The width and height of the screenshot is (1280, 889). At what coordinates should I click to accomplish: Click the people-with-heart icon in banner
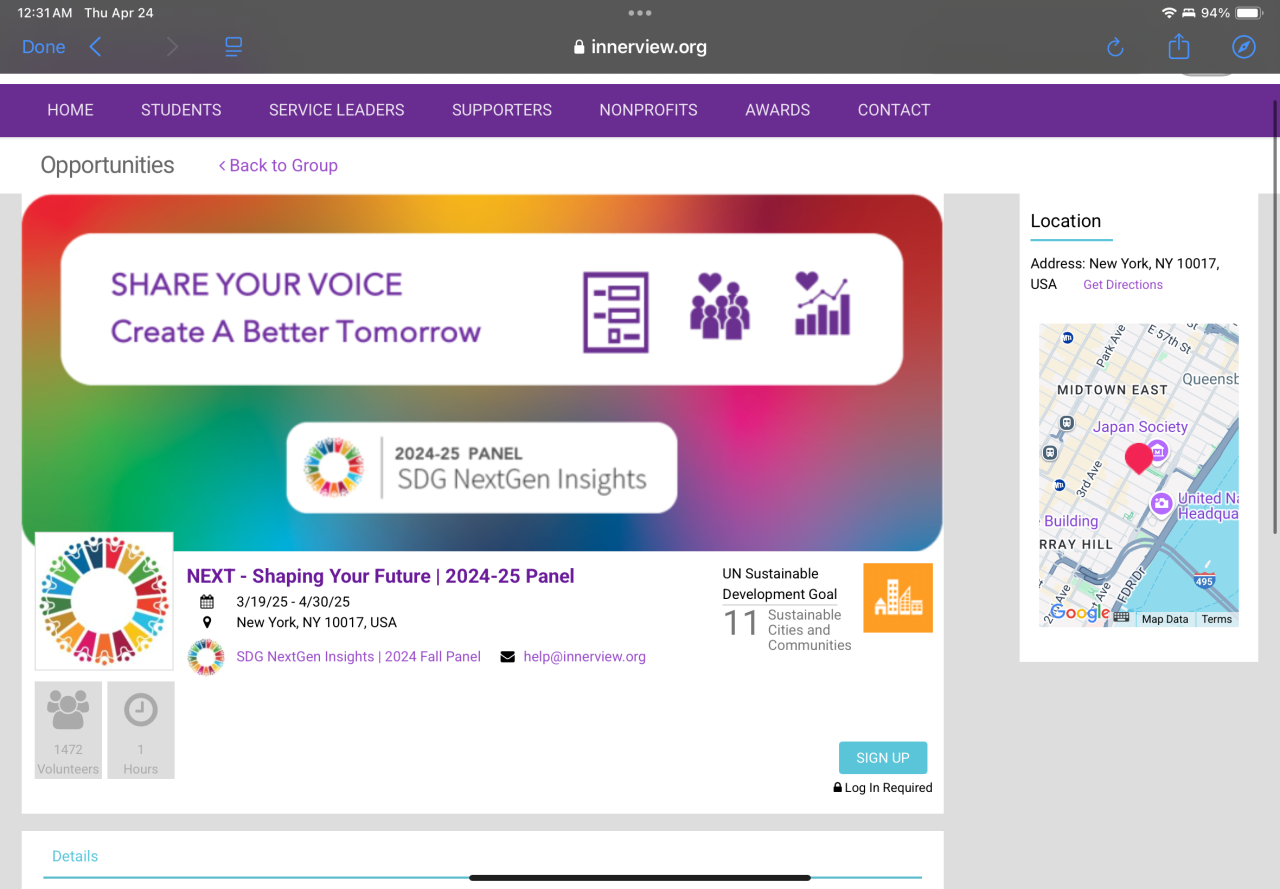click(x=720, y=306)
